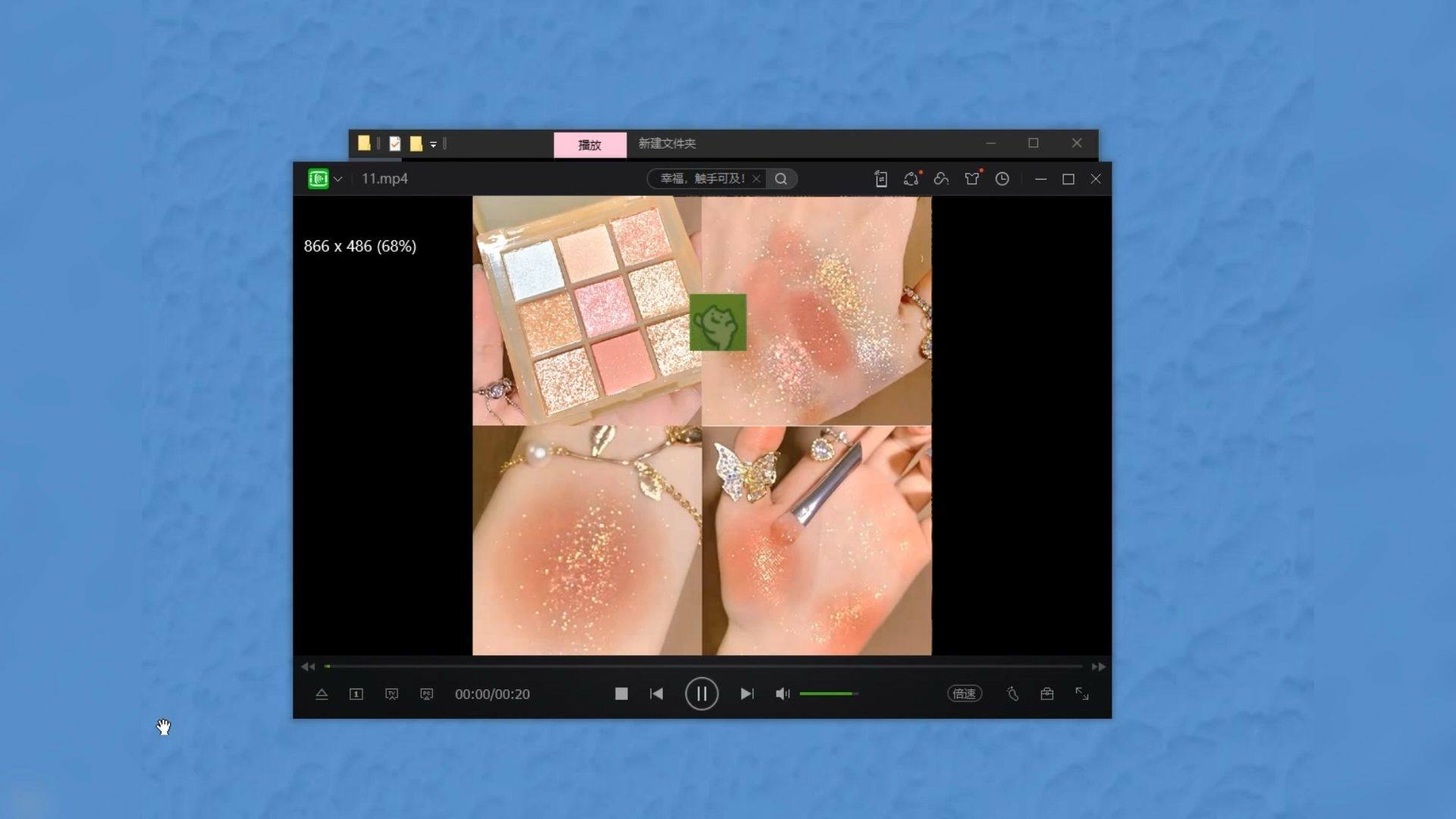The width and height of the screenshot is (1456, 819).
Task: Enter fullscreen with the expand arrows icon
Action: 1082,694
